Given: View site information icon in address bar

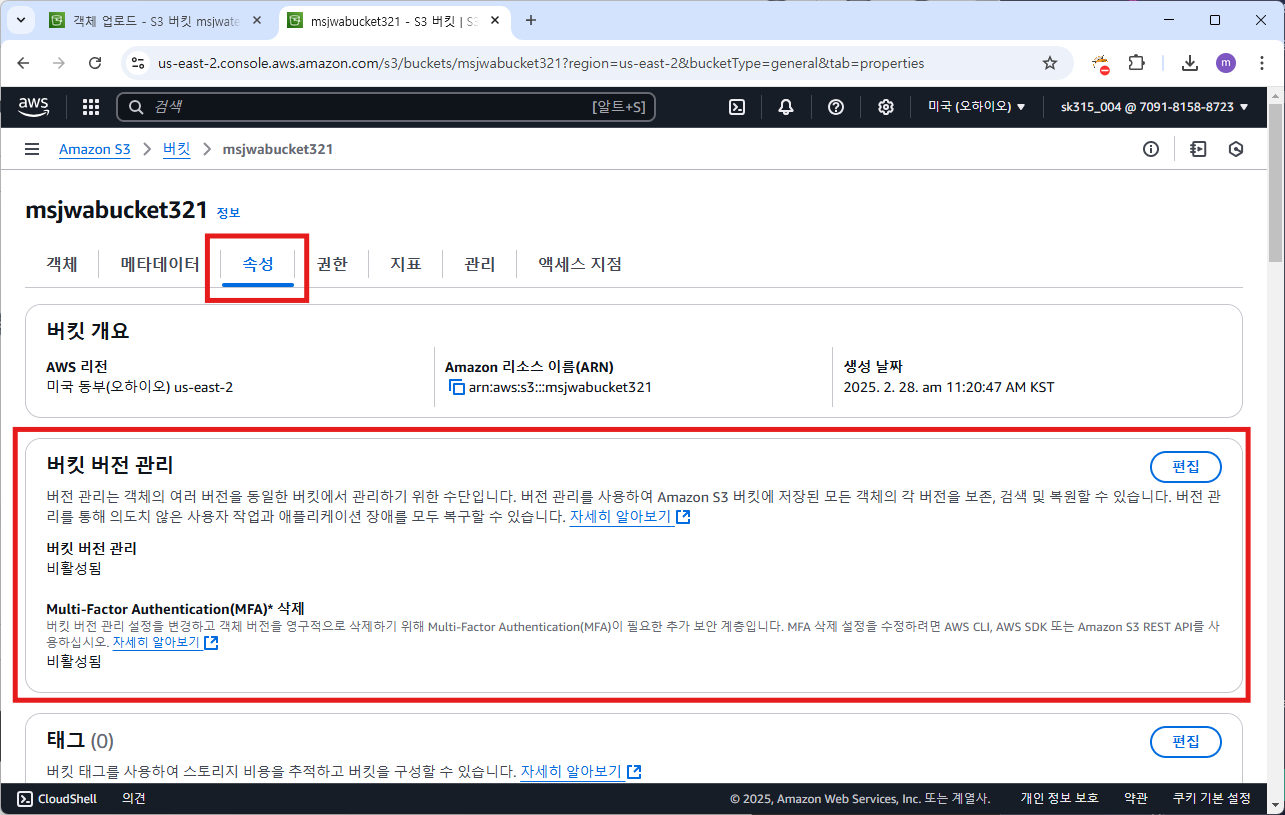Looking at the screenshot, I should pyautogui.click(x=139, y=63).
